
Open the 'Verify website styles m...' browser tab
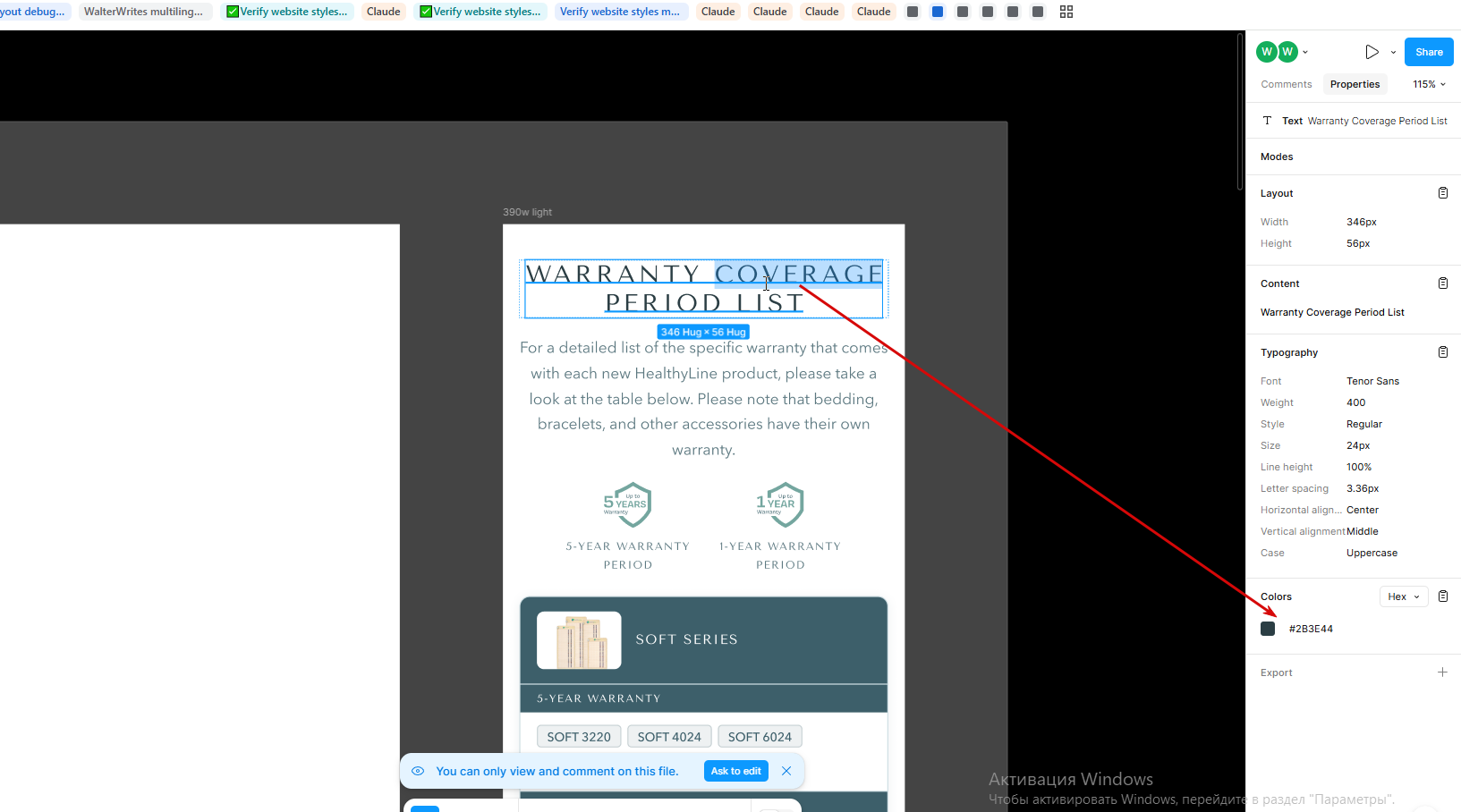tap(620, 12)
